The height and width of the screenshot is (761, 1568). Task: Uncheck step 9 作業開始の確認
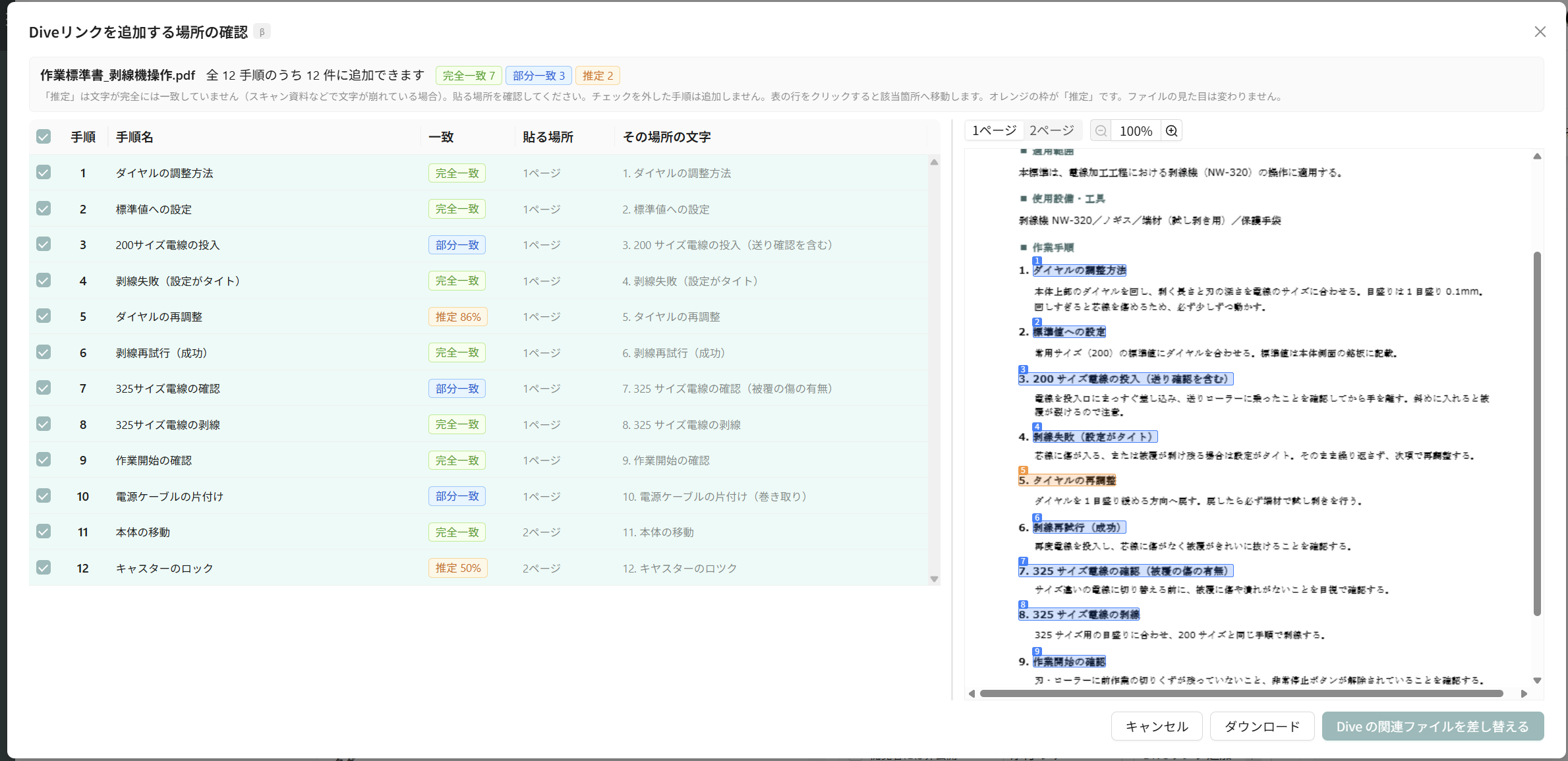[x=44, y=460]
